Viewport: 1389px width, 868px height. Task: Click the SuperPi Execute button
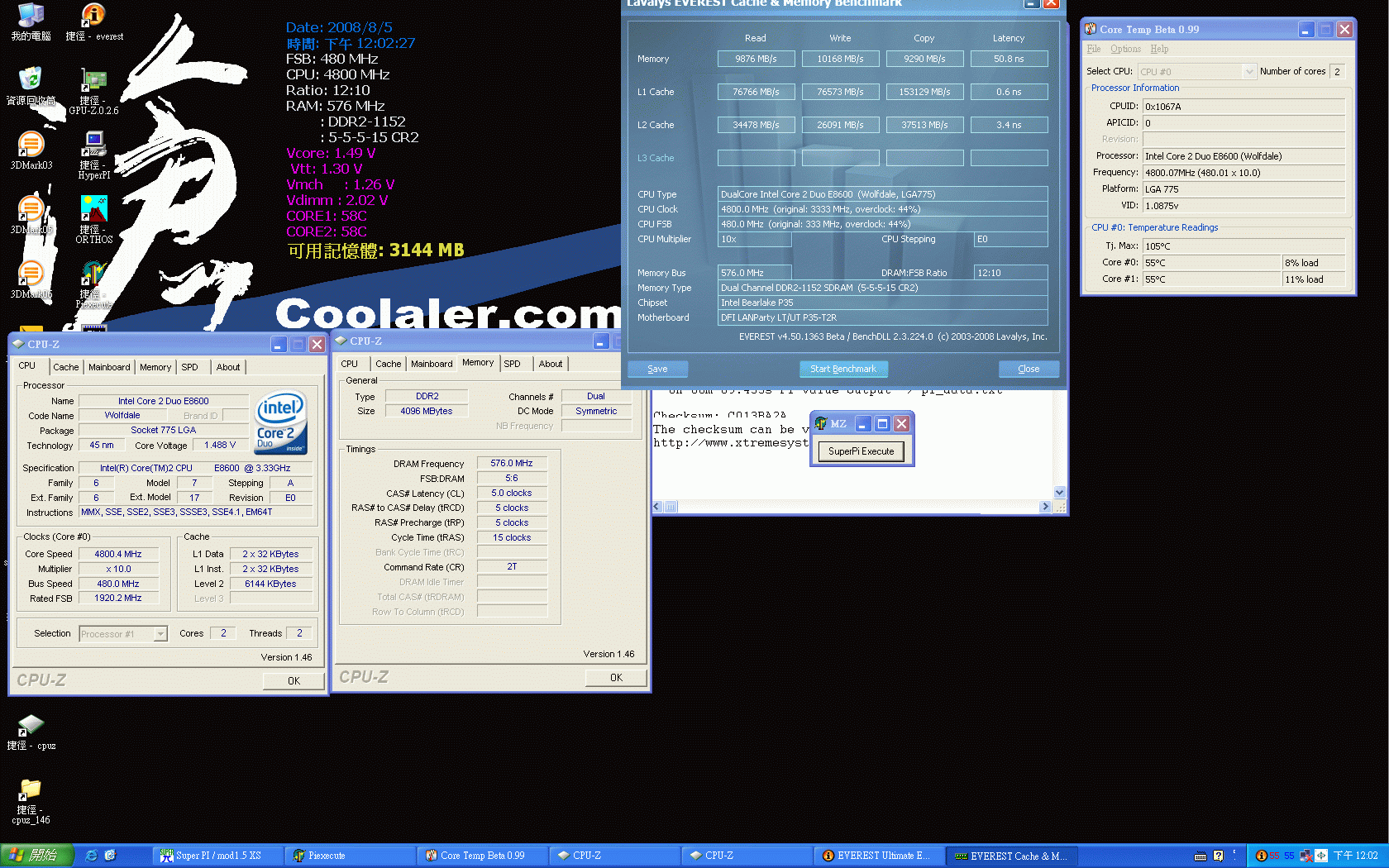862,451
